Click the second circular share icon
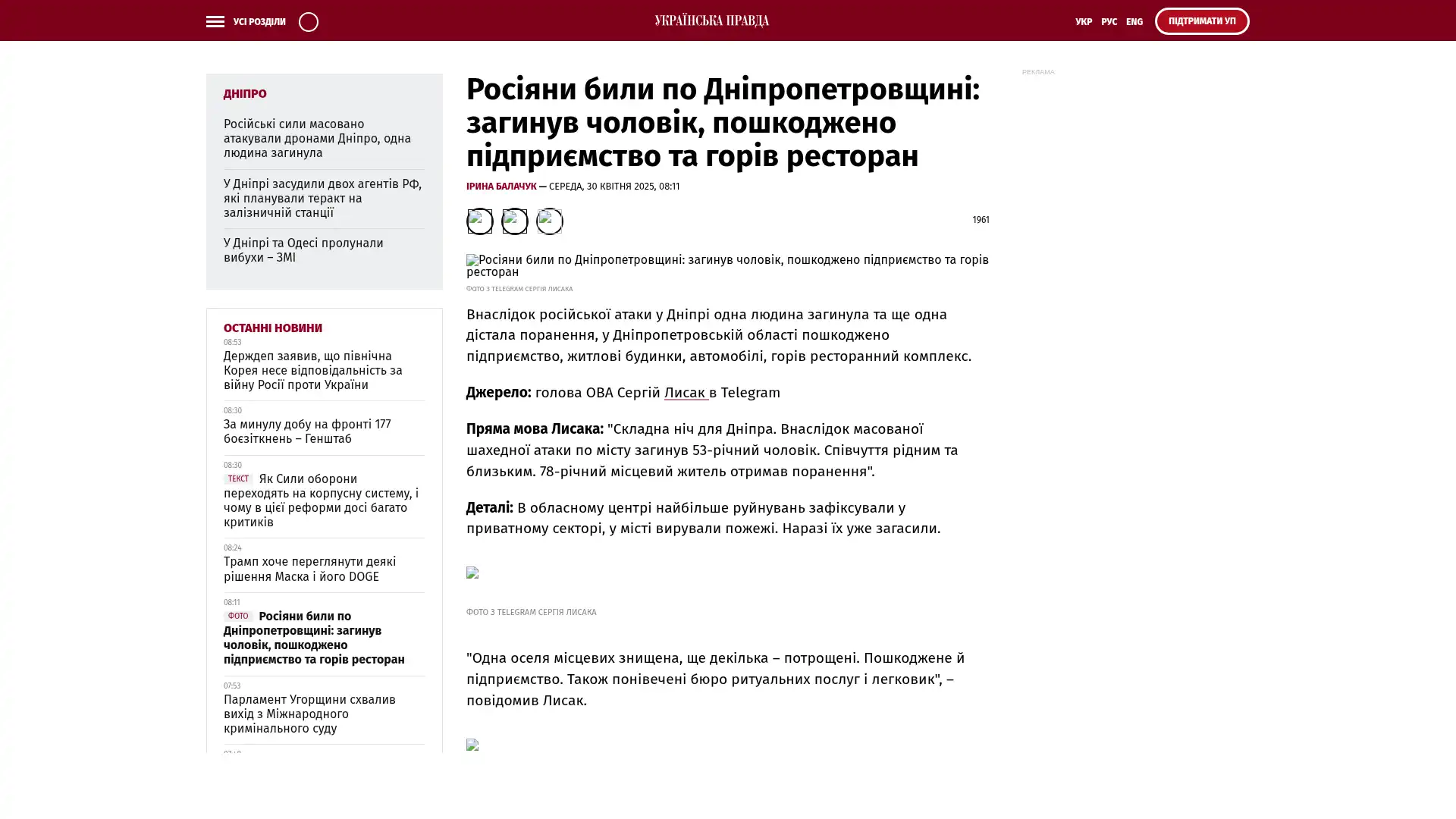Image resolution: width=1456 pixels, height=819 pixels. (x=514, y=221)
